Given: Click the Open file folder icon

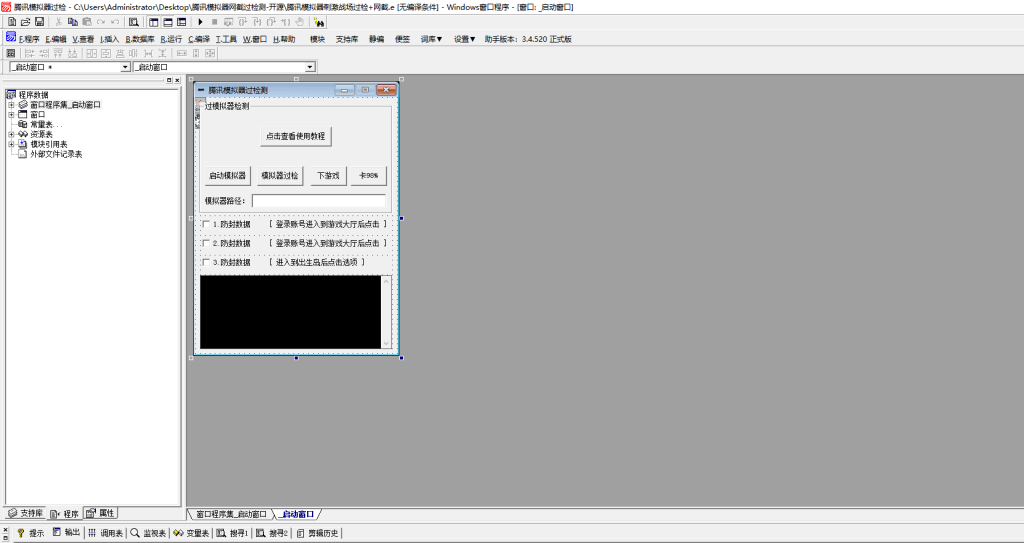Looking at the screenshot, I should pyautogui.click(x=25, y=22).
